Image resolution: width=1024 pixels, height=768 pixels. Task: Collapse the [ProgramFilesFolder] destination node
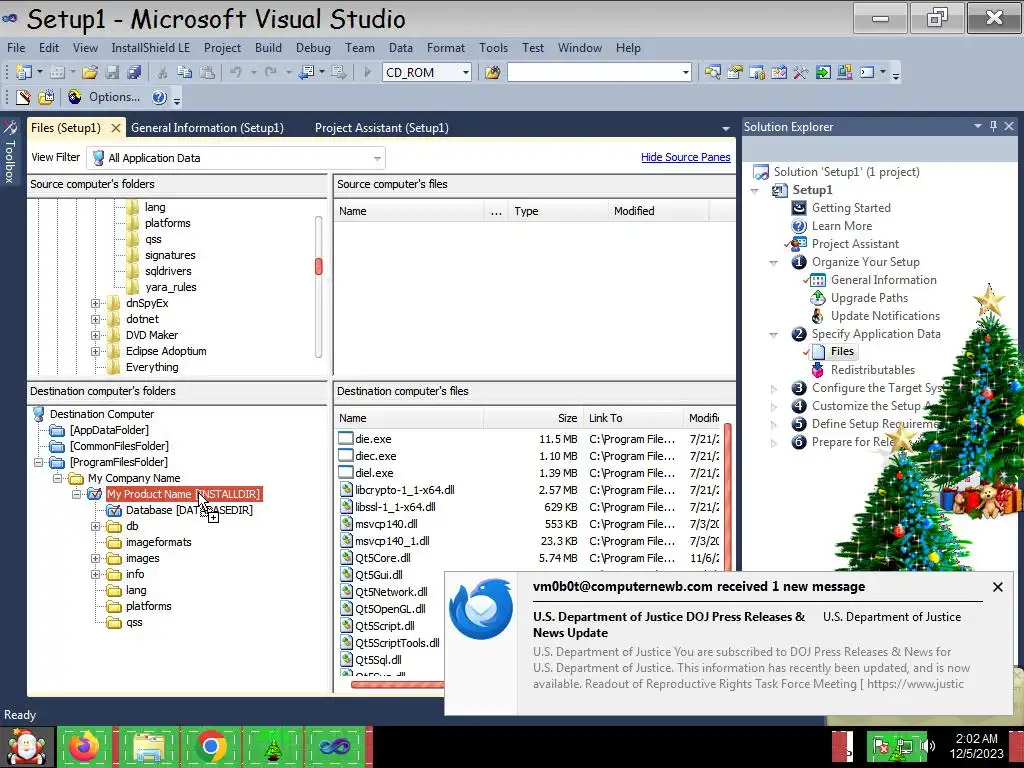pos(39,462)
